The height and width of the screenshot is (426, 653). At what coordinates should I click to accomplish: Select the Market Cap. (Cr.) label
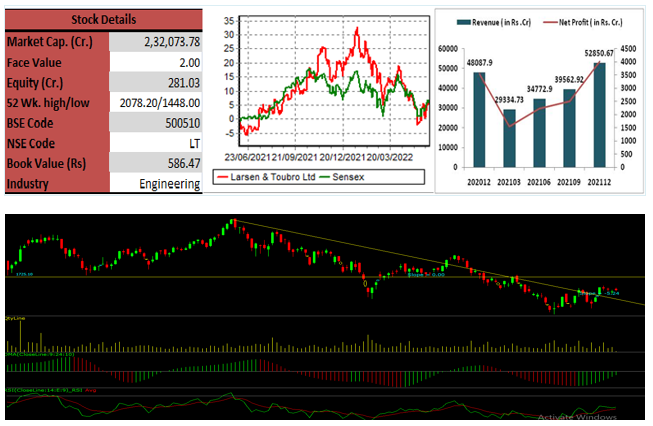tap(50, 42)
